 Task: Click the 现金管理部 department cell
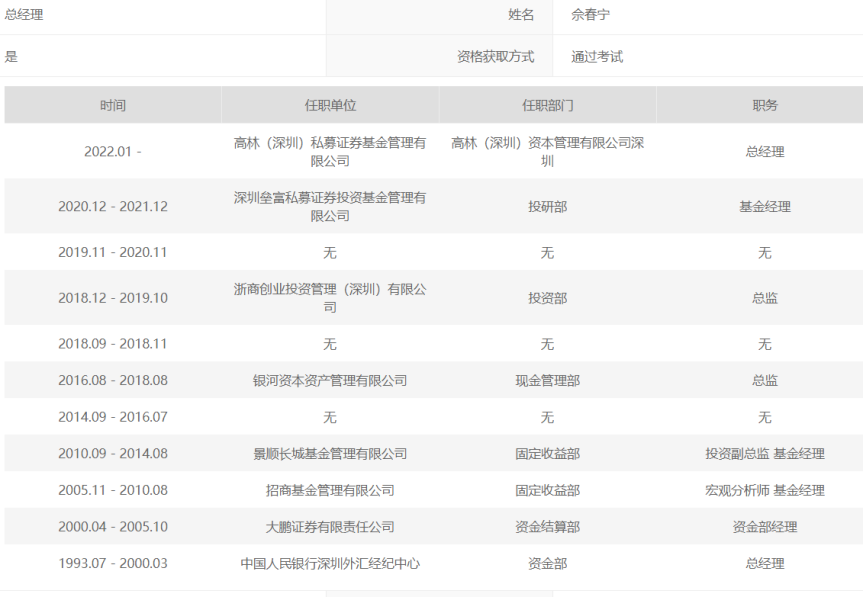548,380
